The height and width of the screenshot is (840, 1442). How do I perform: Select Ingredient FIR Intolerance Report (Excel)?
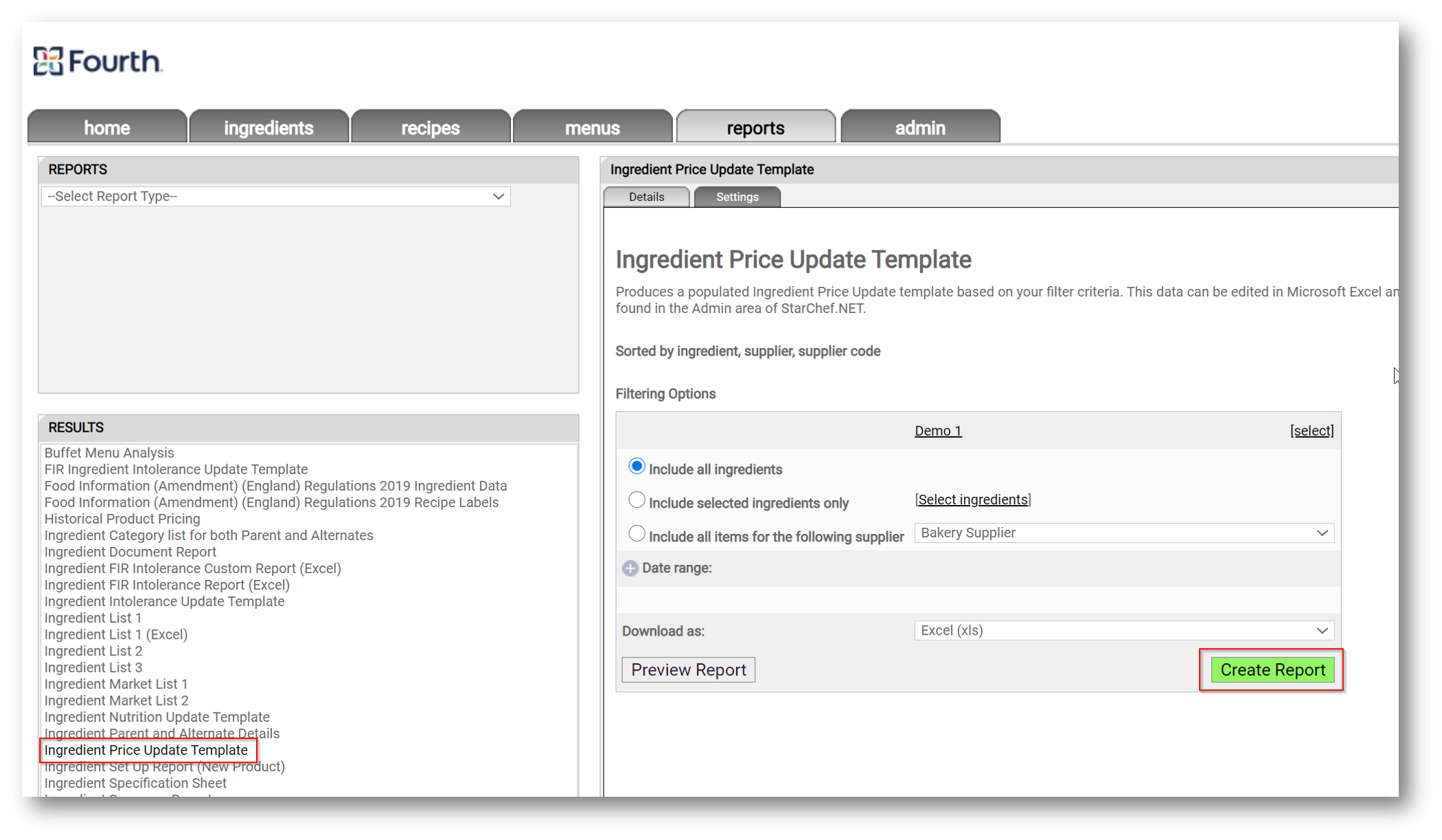(x=167, y=585)
